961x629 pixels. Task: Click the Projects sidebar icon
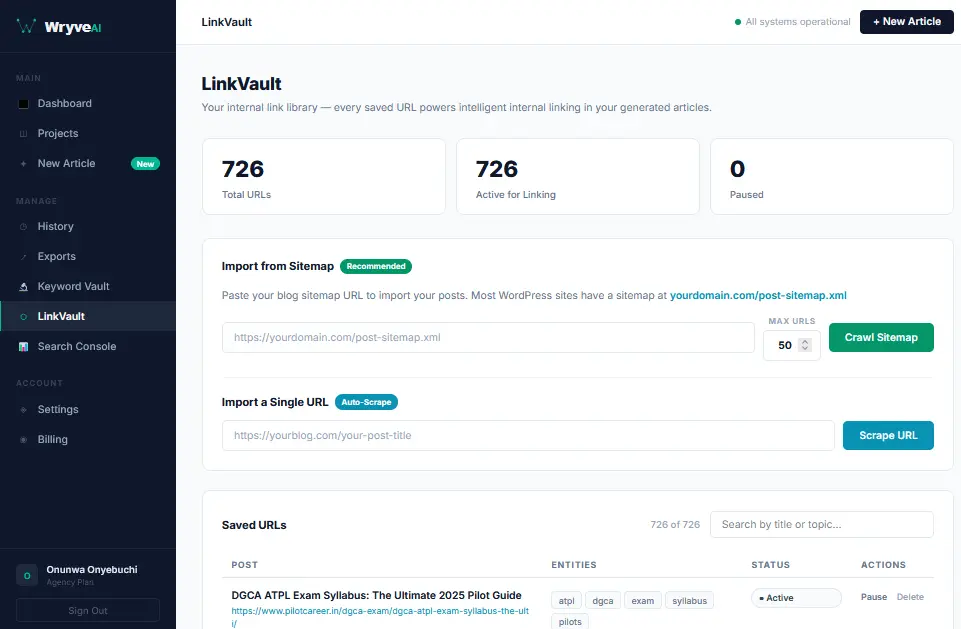pos(23,134)
